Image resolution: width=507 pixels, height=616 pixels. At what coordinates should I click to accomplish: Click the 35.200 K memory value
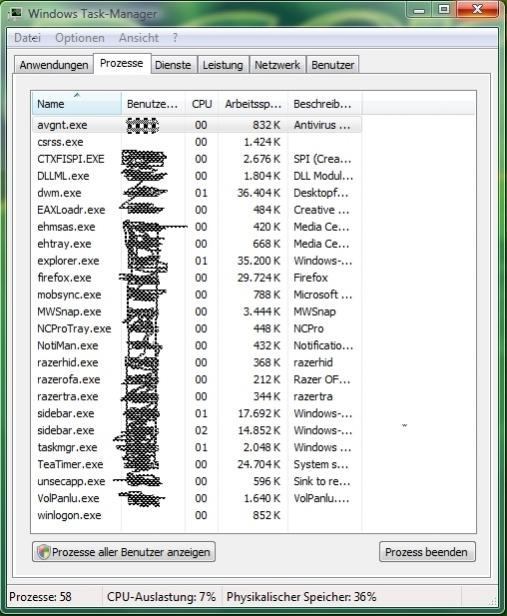pyautogui.click(x=258, y=260)
